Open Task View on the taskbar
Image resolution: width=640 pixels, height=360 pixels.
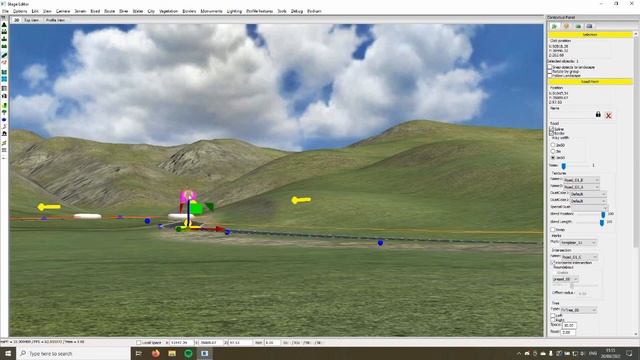click(x=139, y=353)
